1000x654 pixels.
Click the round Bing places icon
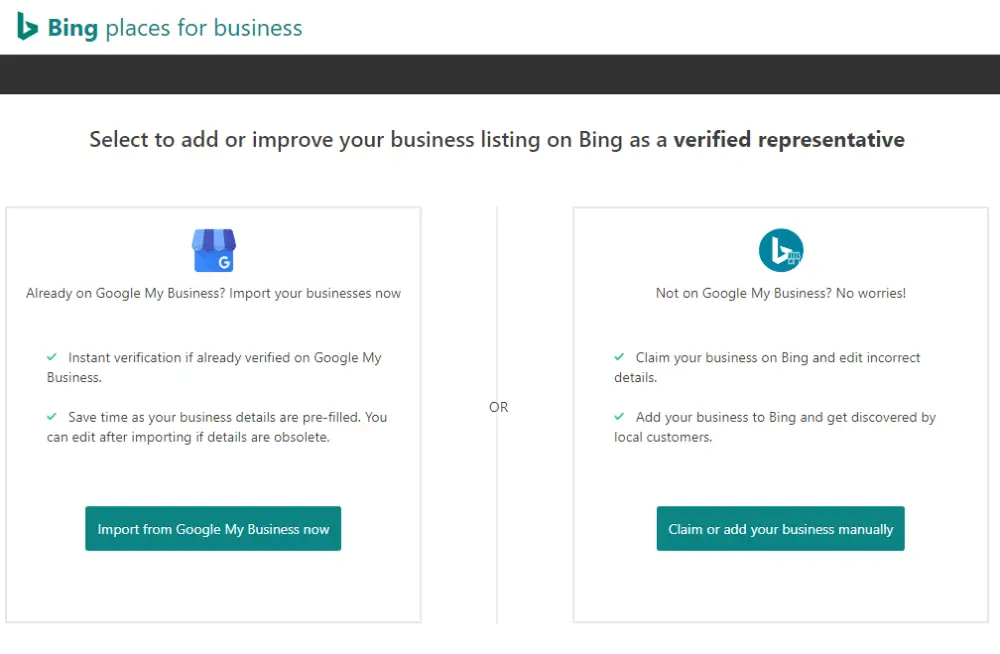[x=781, y=250]
